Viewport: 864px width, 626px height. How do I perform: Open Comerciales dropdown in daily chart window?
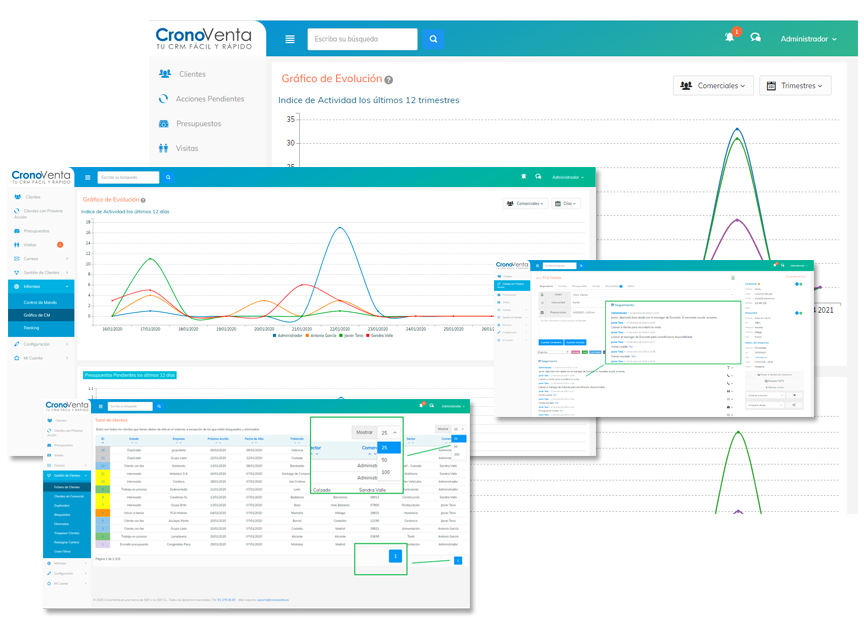pyautogui.click(x=525, y=203)
